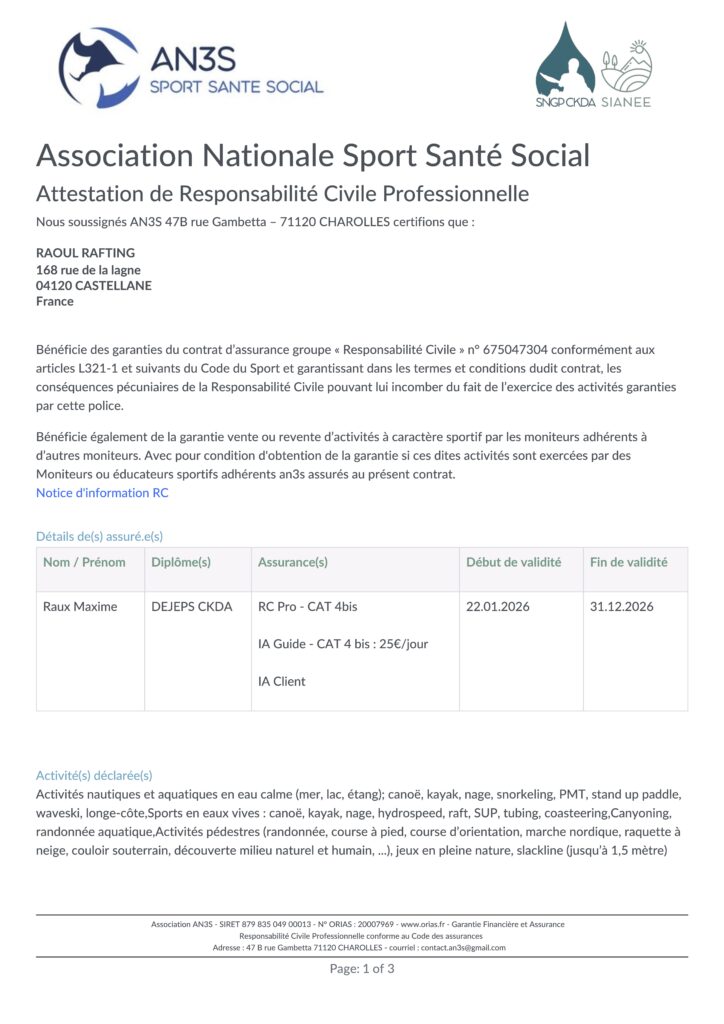Screen dimensions: 724x1024
Task: Click the 22.01.2026 start date cell
Action: [498, 606]
